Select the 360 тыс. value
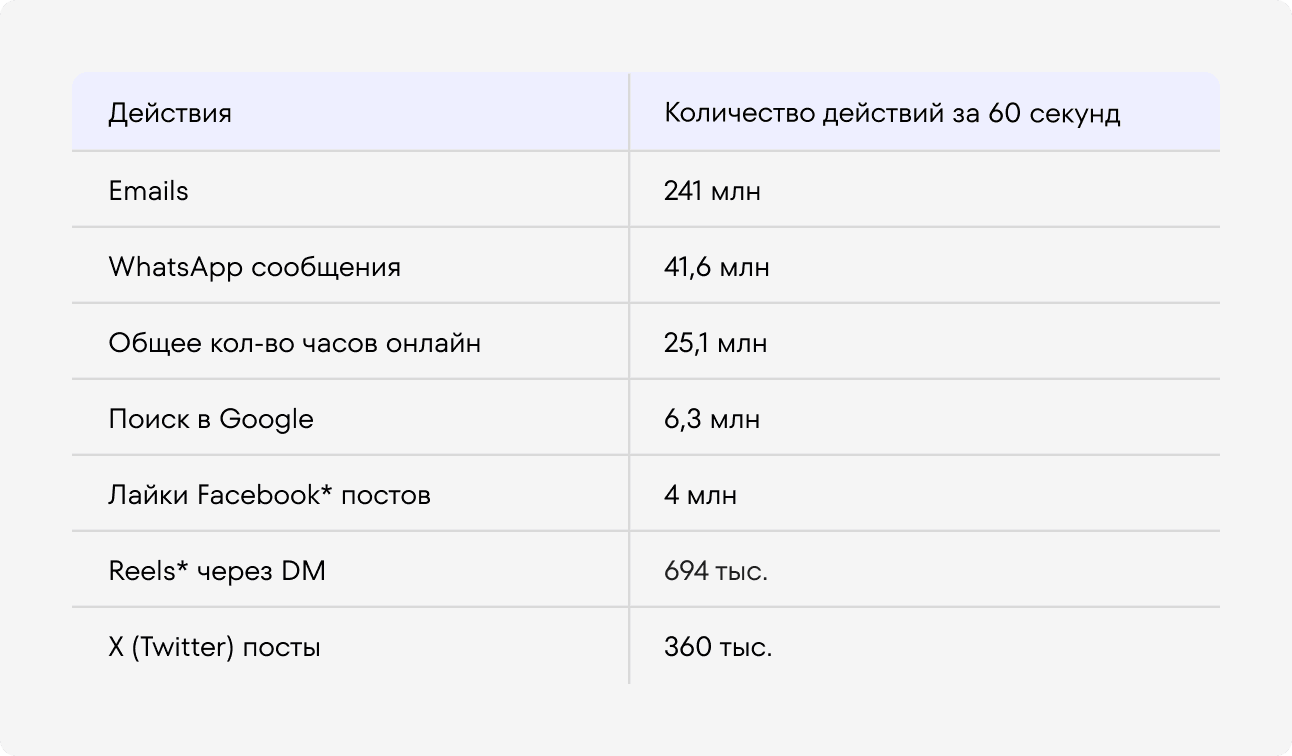 pyautogui.click(x=718, y=647)
